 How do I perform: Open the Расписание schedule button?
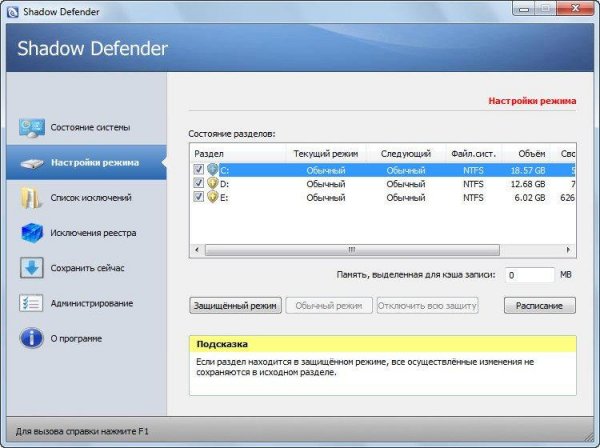coord(540,306)
